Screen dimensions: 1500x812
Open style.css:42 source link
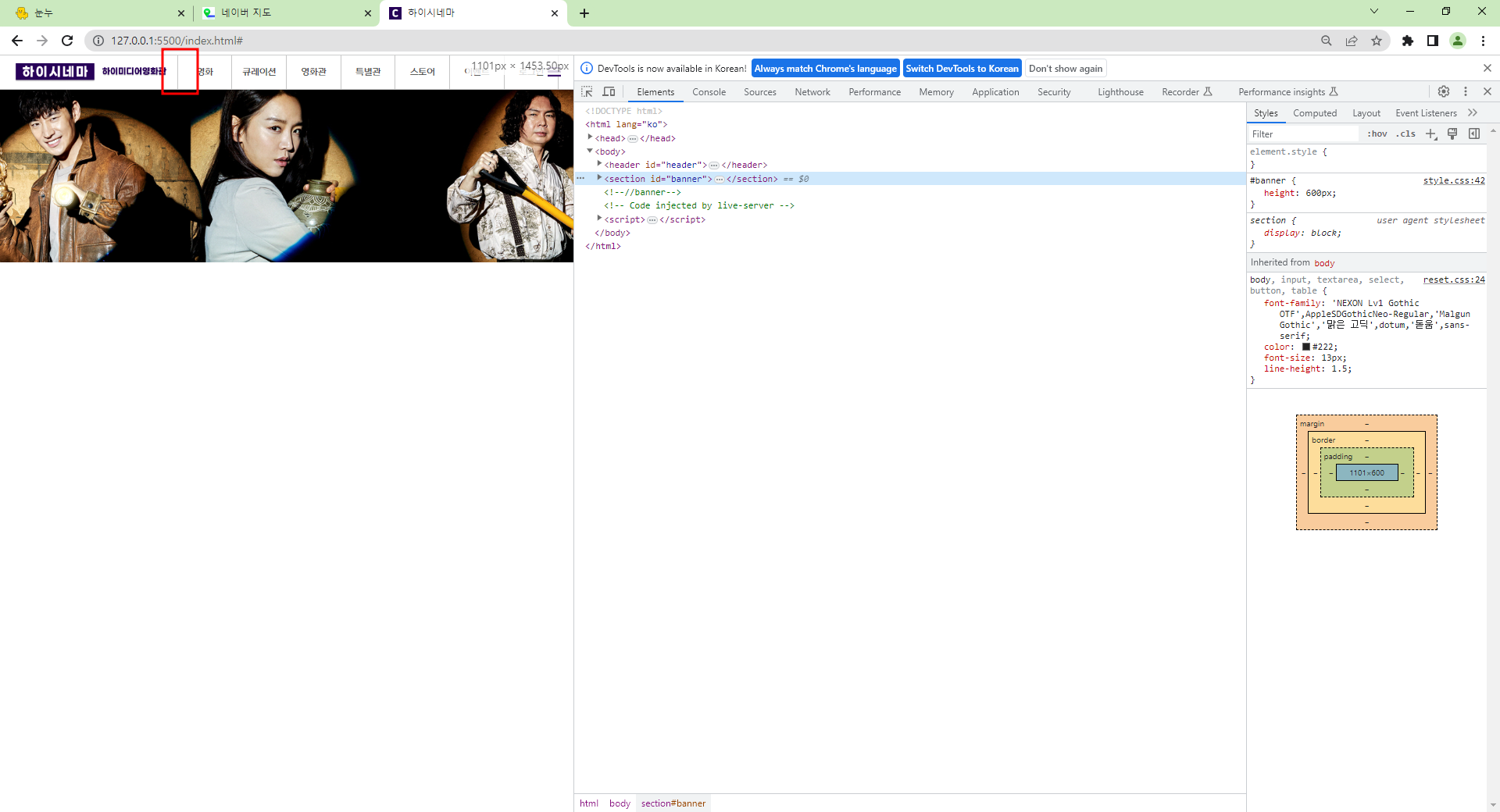pos(1454,180)
